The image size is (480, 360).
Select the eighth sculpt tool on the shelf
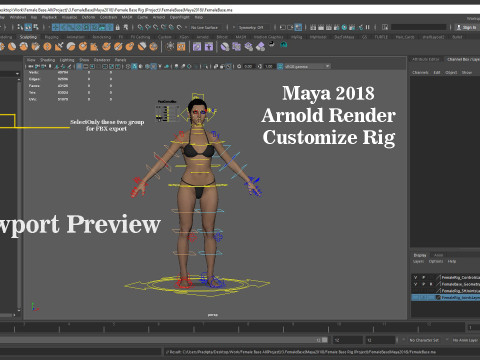[83, 46]
